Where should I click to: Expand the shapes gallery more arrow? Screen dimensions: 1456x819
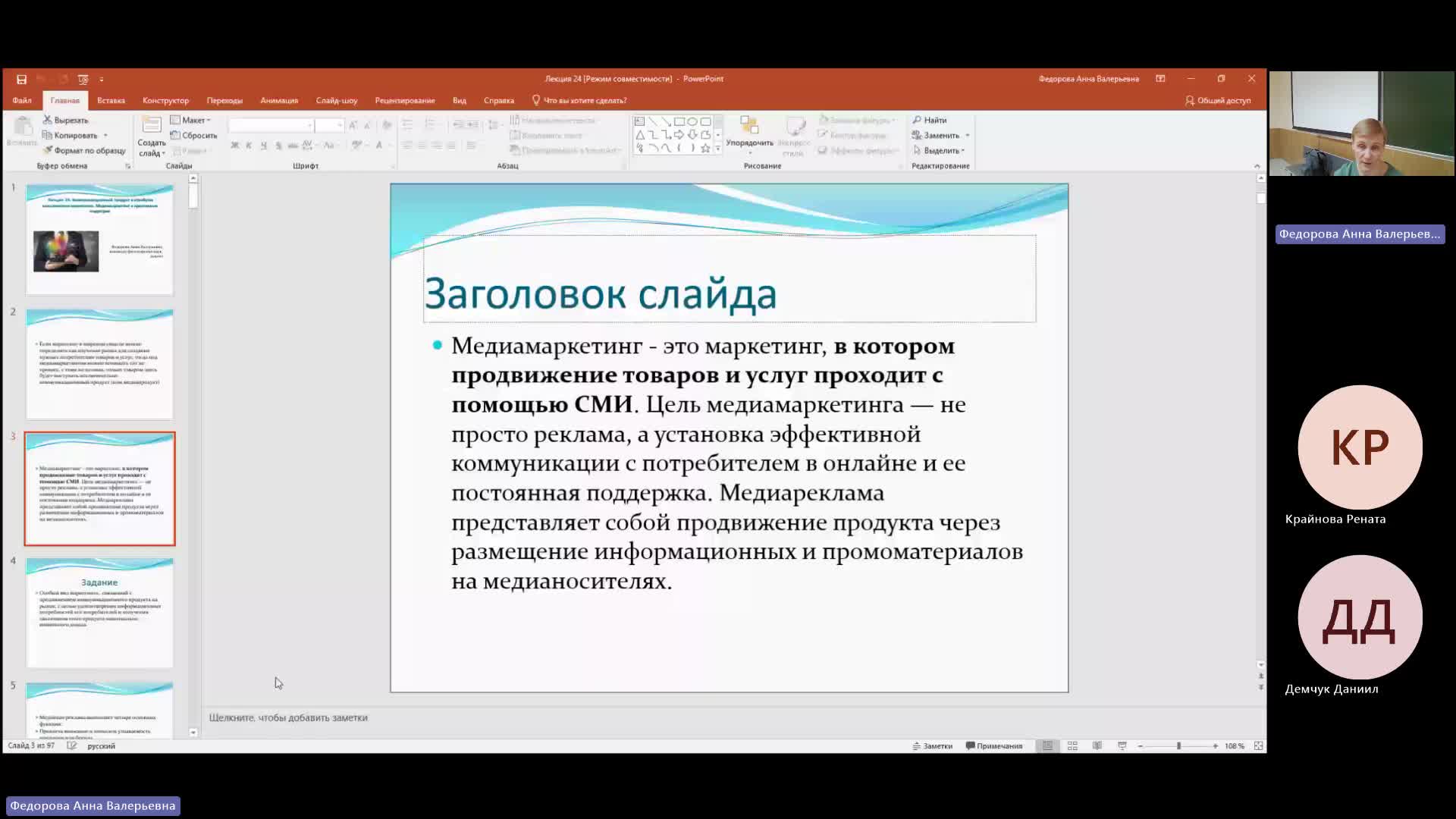(x=718, y=149)
